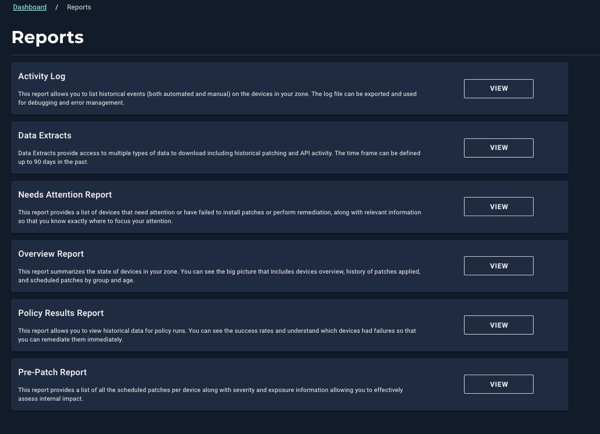View the Activity Log report

(x=499, y=89)
